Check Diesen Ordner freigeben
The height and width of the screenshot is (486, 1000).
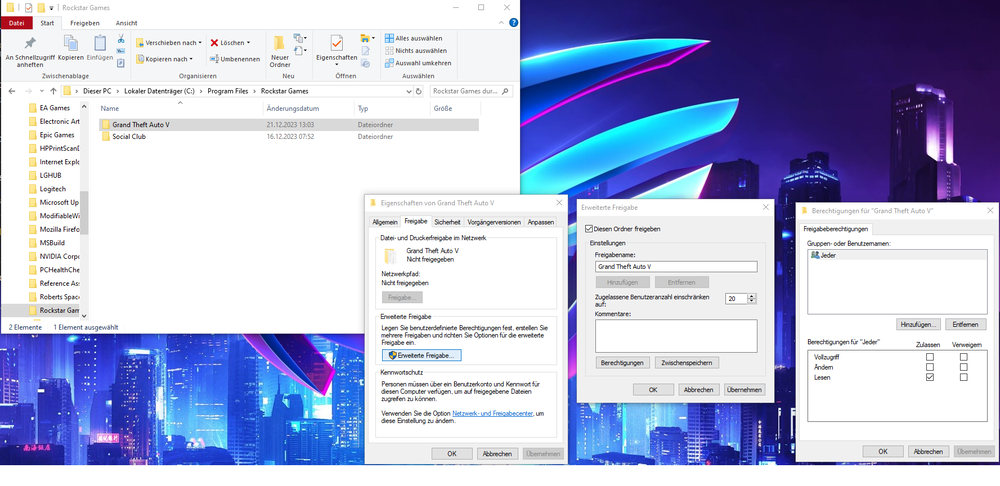(589, 228)
